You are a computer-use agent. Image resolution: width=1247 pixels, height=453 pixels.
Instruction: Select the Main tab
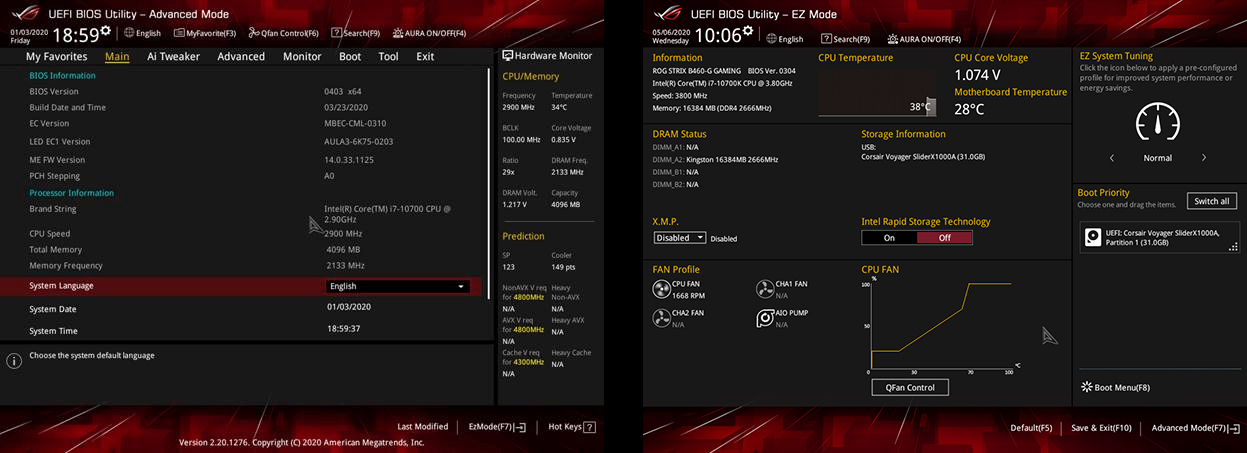click(117, 57)
